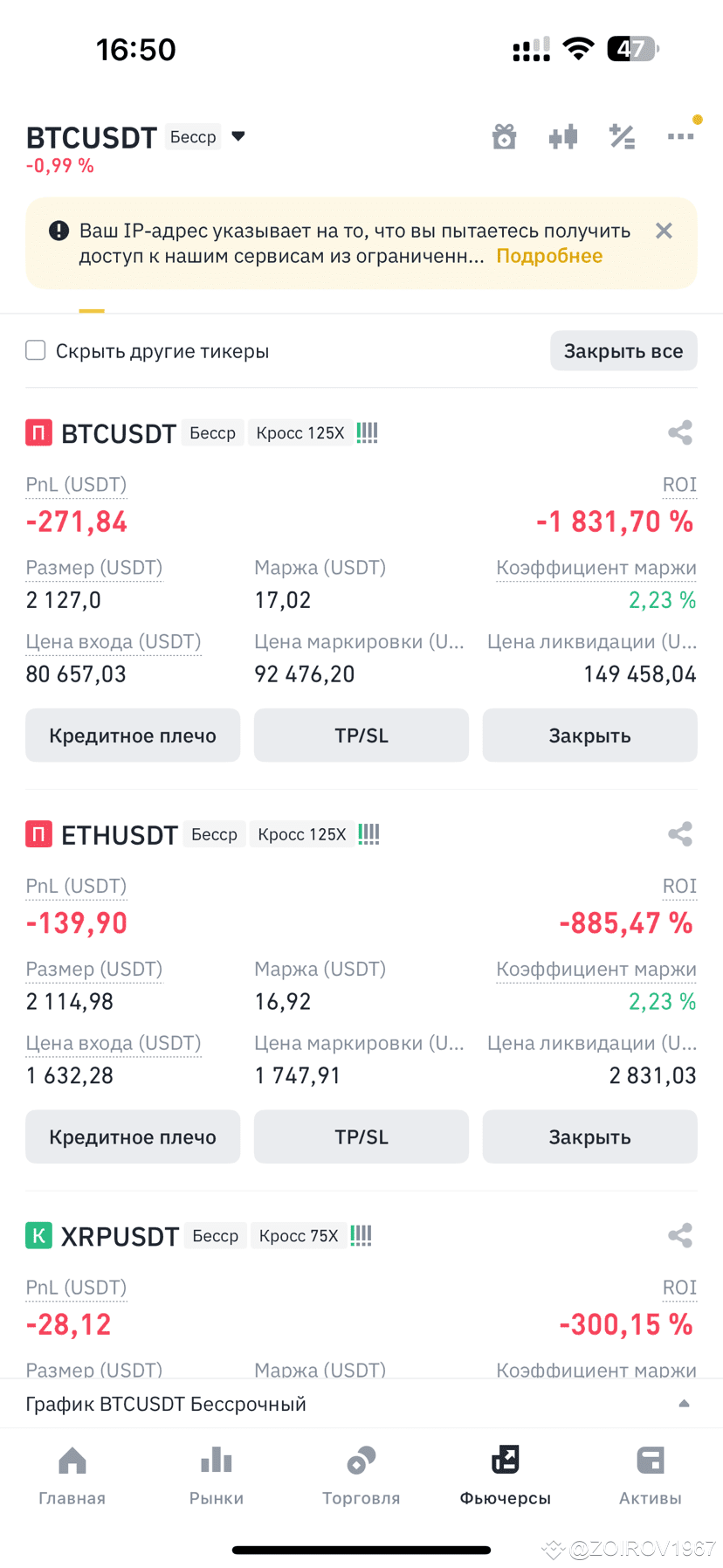This screenshot has width=723, height=1568.
Task: Open TP/SL for the ETHUSDT position
Action: pyautogui.click(x=361, y=1136)
